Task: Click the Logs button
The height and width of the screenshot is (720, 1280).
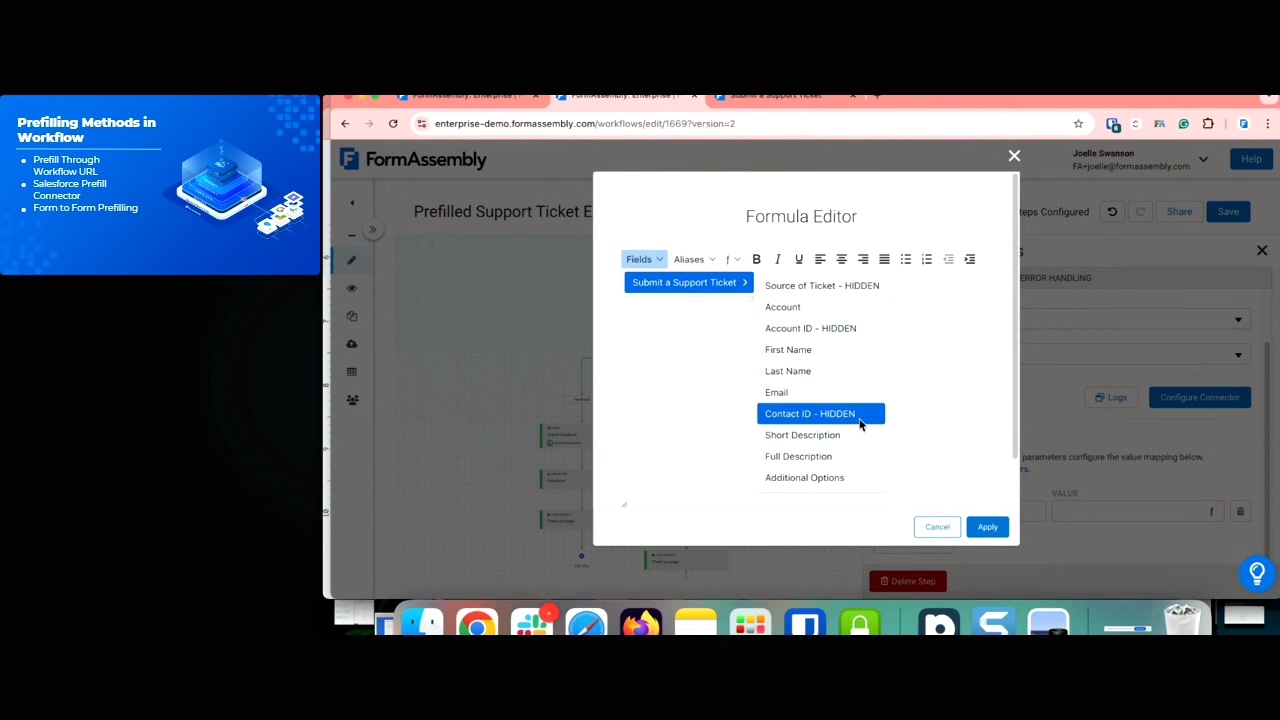Action: 1111,398
